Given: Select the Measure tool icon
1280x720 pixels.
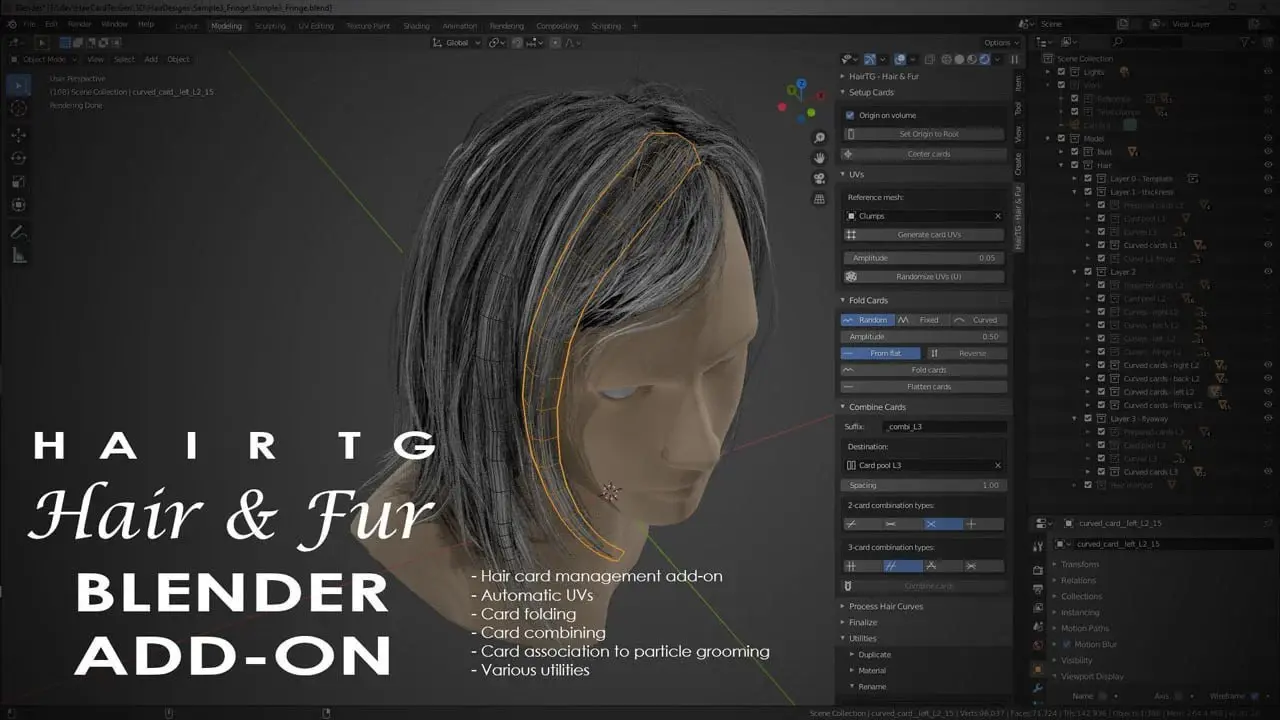Looking at the screenshot, I should point(18,256).
